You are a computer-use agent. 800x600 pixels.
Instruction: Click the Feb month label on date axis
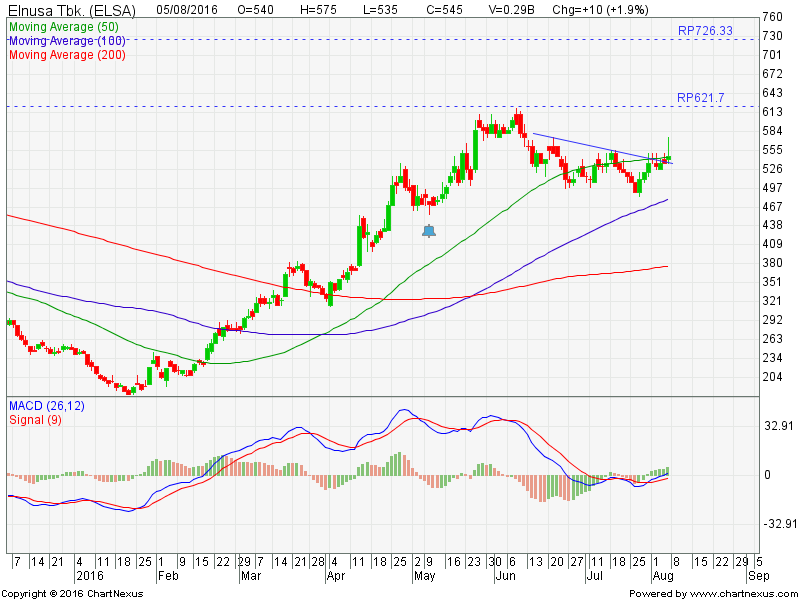point(168,576)
